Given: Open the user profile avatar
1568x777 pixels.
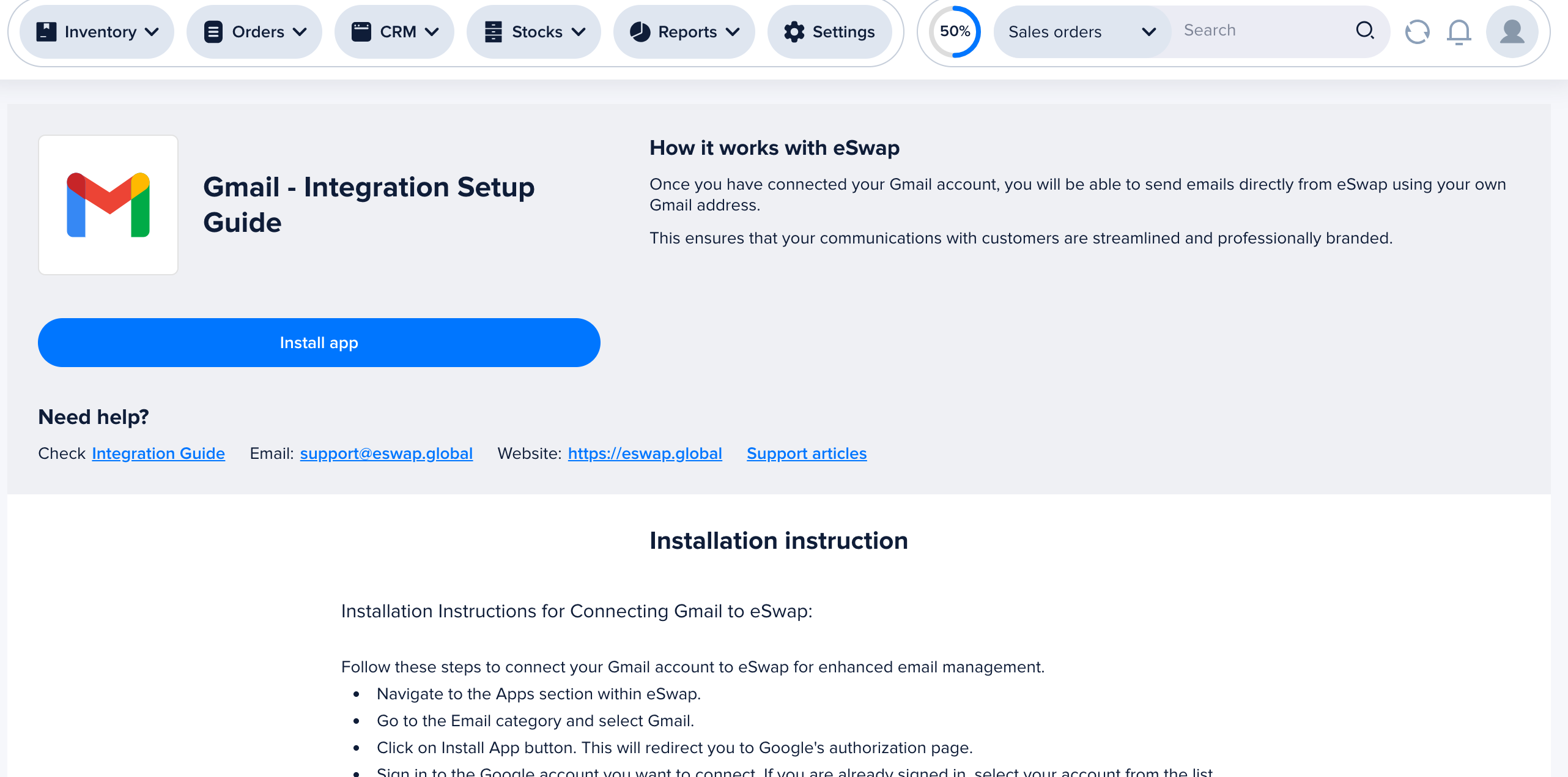Looking at the screenshot, I should click(x=1512, y=32).
